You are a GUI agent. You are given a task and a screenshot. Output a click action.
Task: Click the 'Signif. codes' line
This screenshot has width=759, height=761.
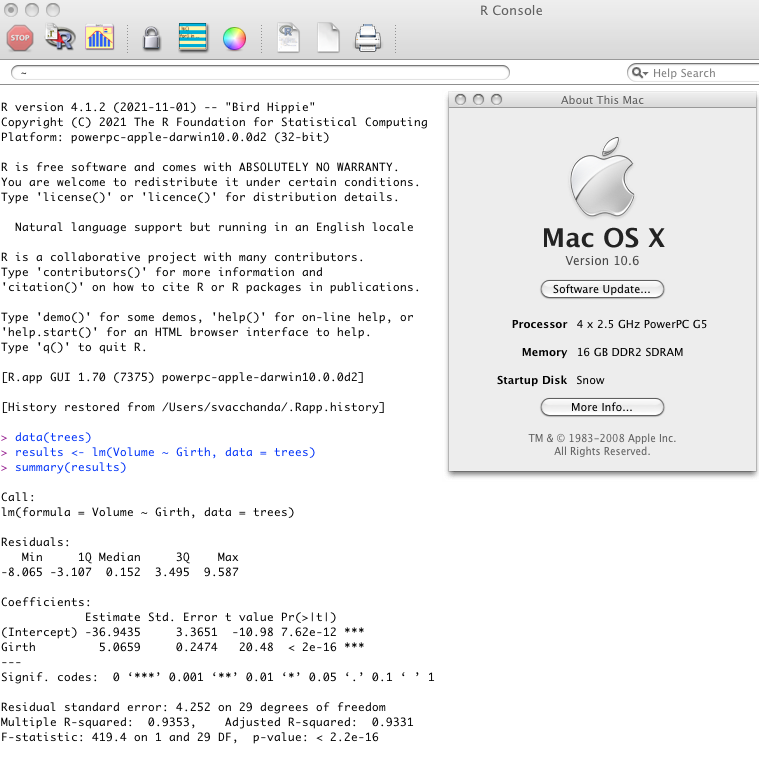point(217,677)
